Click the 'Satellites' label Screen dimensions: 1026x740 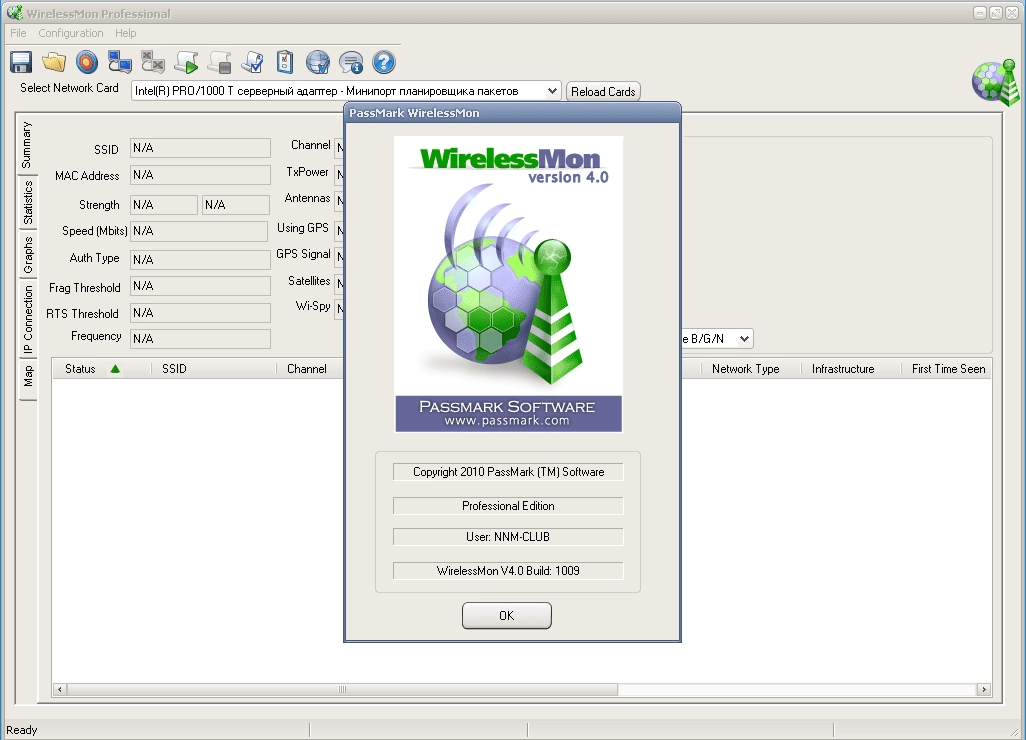(309, 281)
